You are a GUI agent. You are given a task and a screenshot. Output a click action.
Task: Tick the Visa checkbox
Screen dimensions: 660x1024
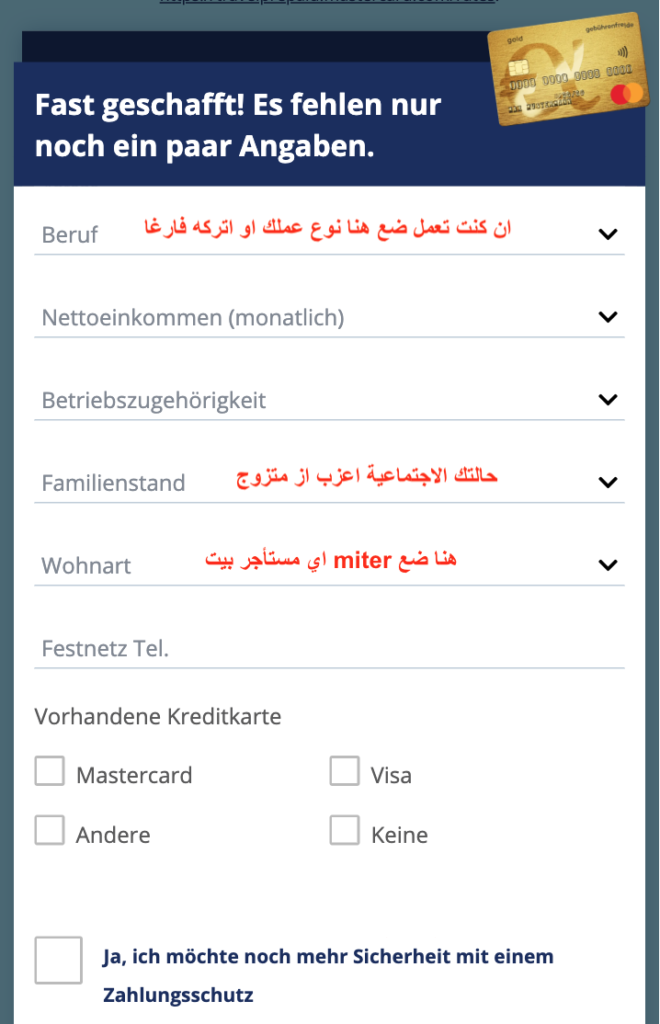click(x=345, y=771)
